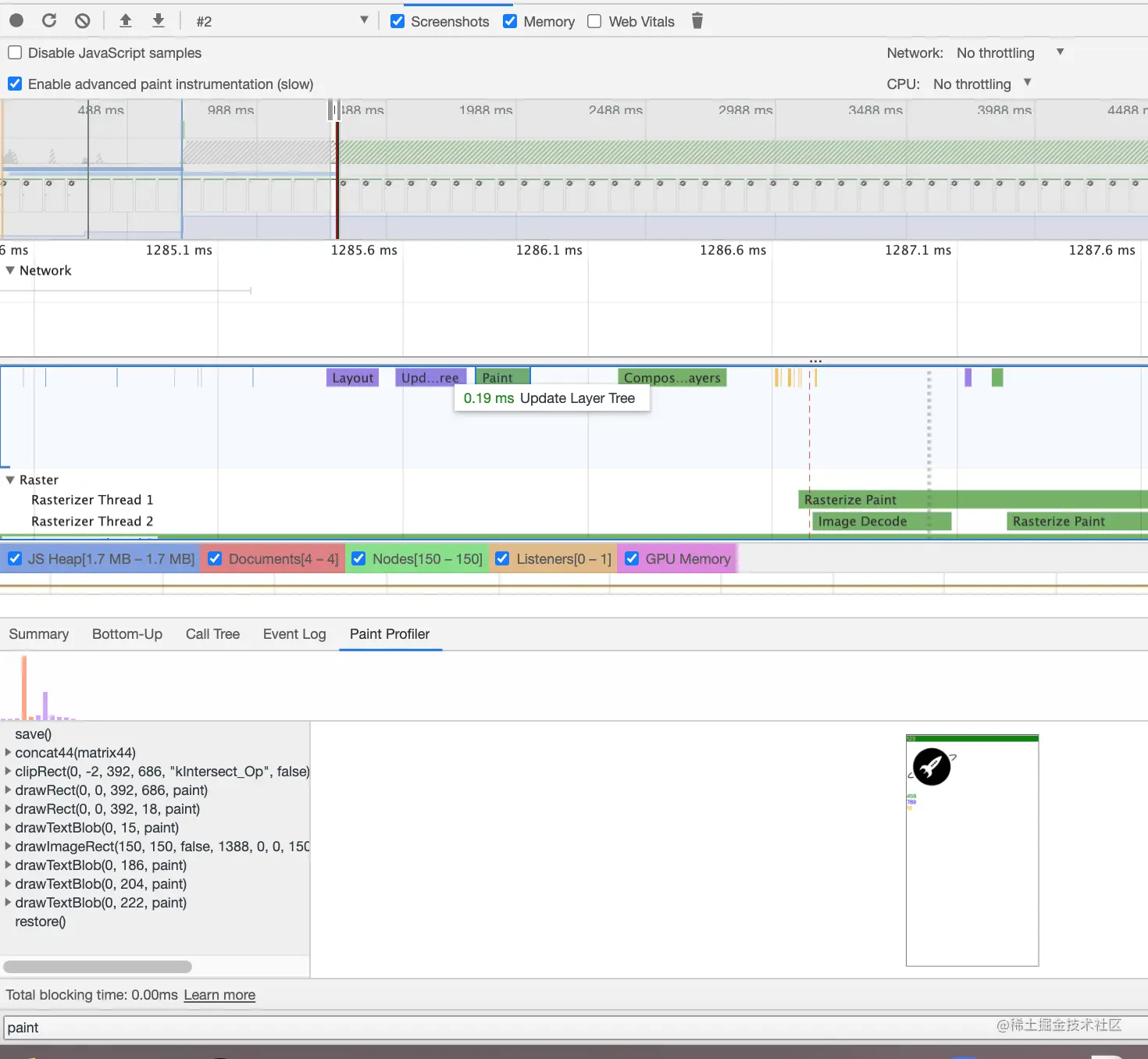Toggle JS Heap memory counter

[15, 558]
